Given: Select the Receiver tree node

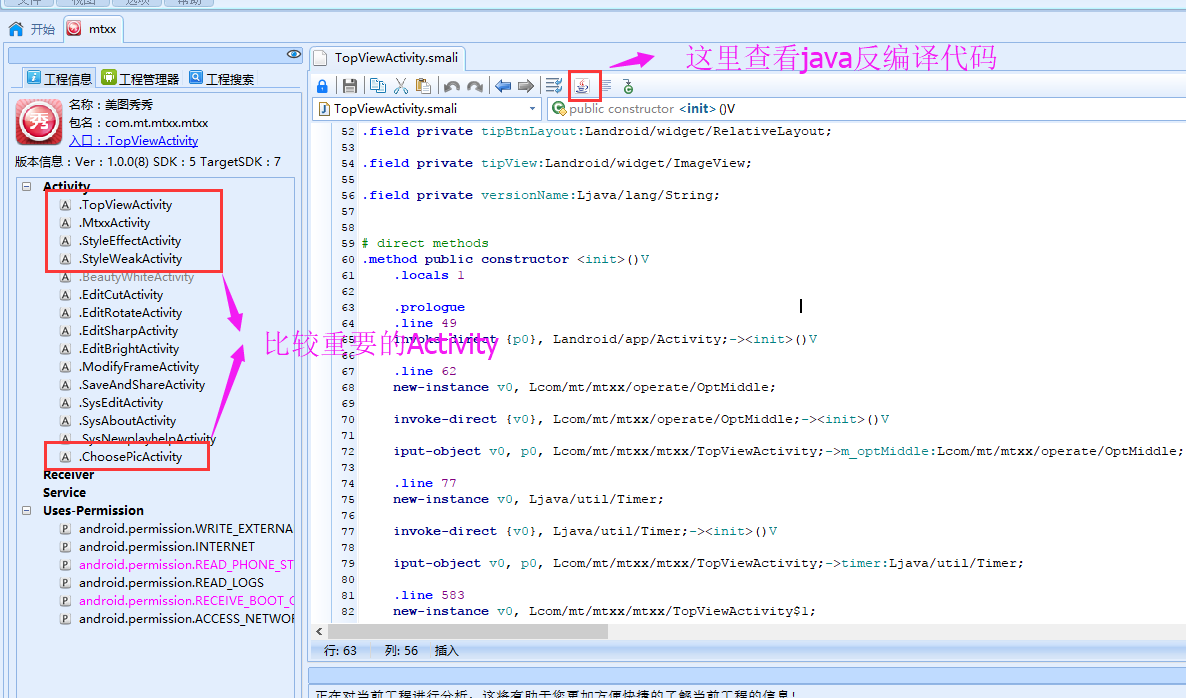Looking at the screenshot, I should click(x=68, y=475).
